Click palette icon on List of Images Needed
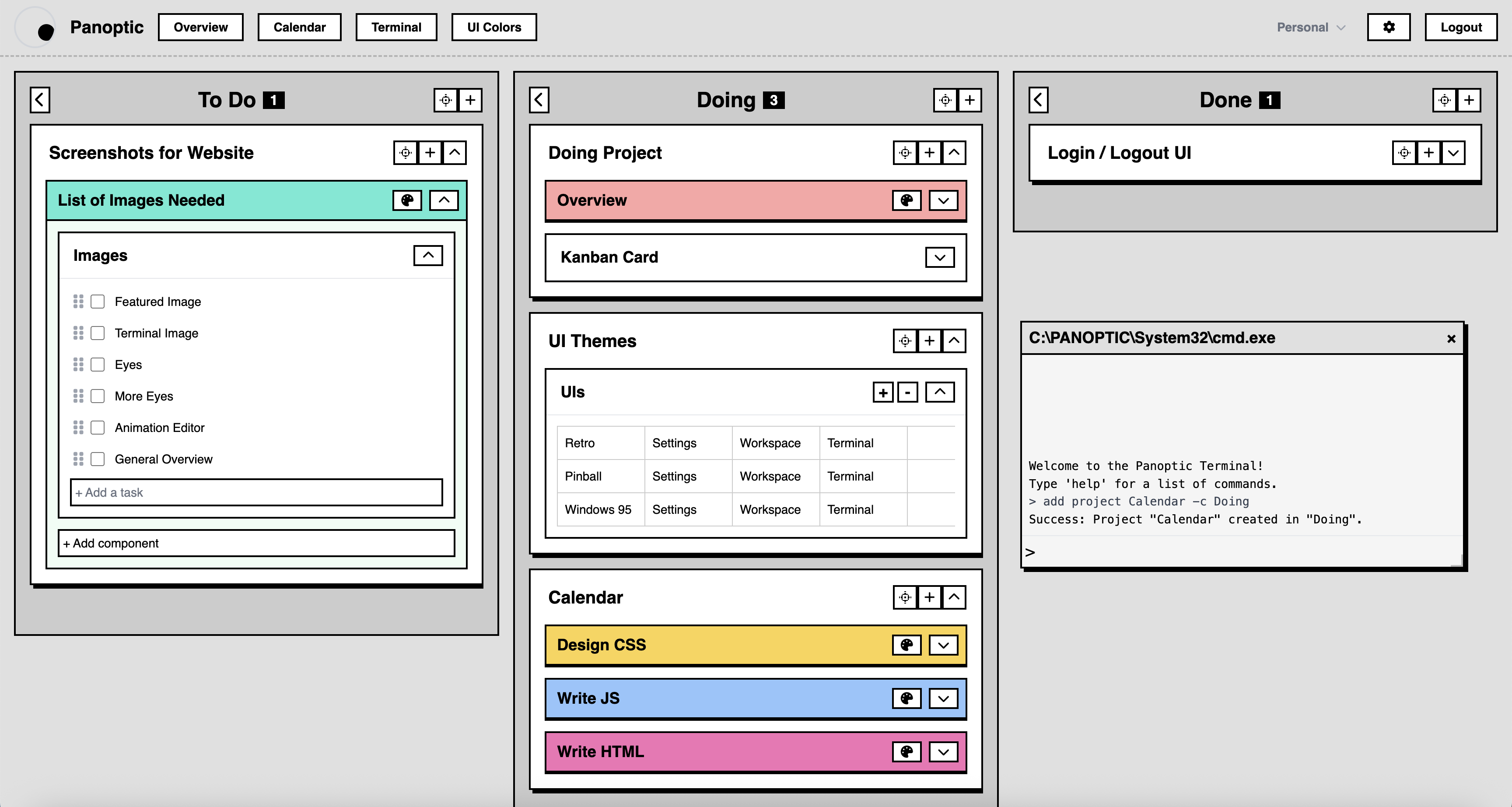 point(407,200)
